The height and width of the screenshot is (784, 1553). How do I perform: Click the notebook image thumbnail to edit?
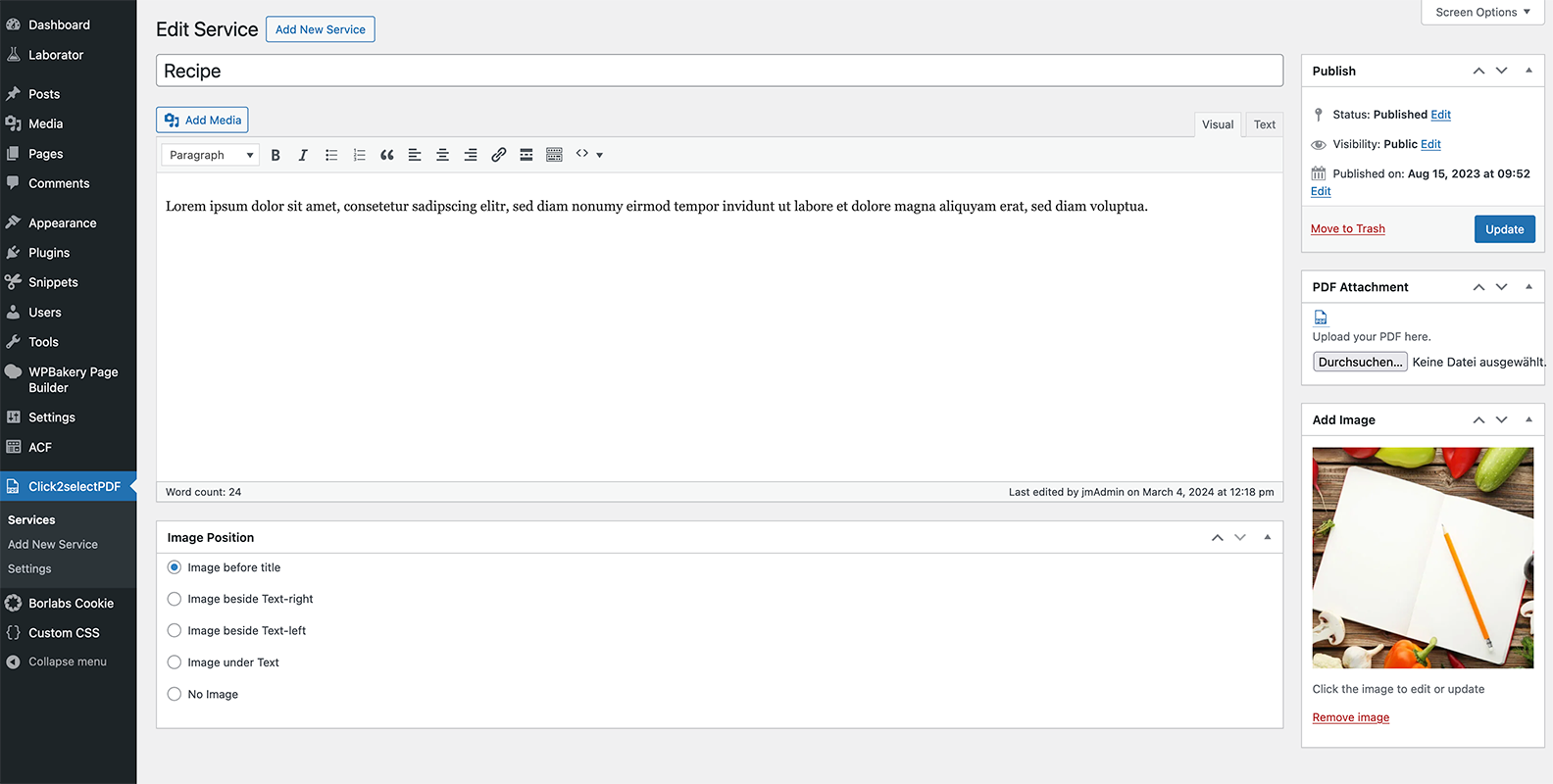[x=1423, y=558]
